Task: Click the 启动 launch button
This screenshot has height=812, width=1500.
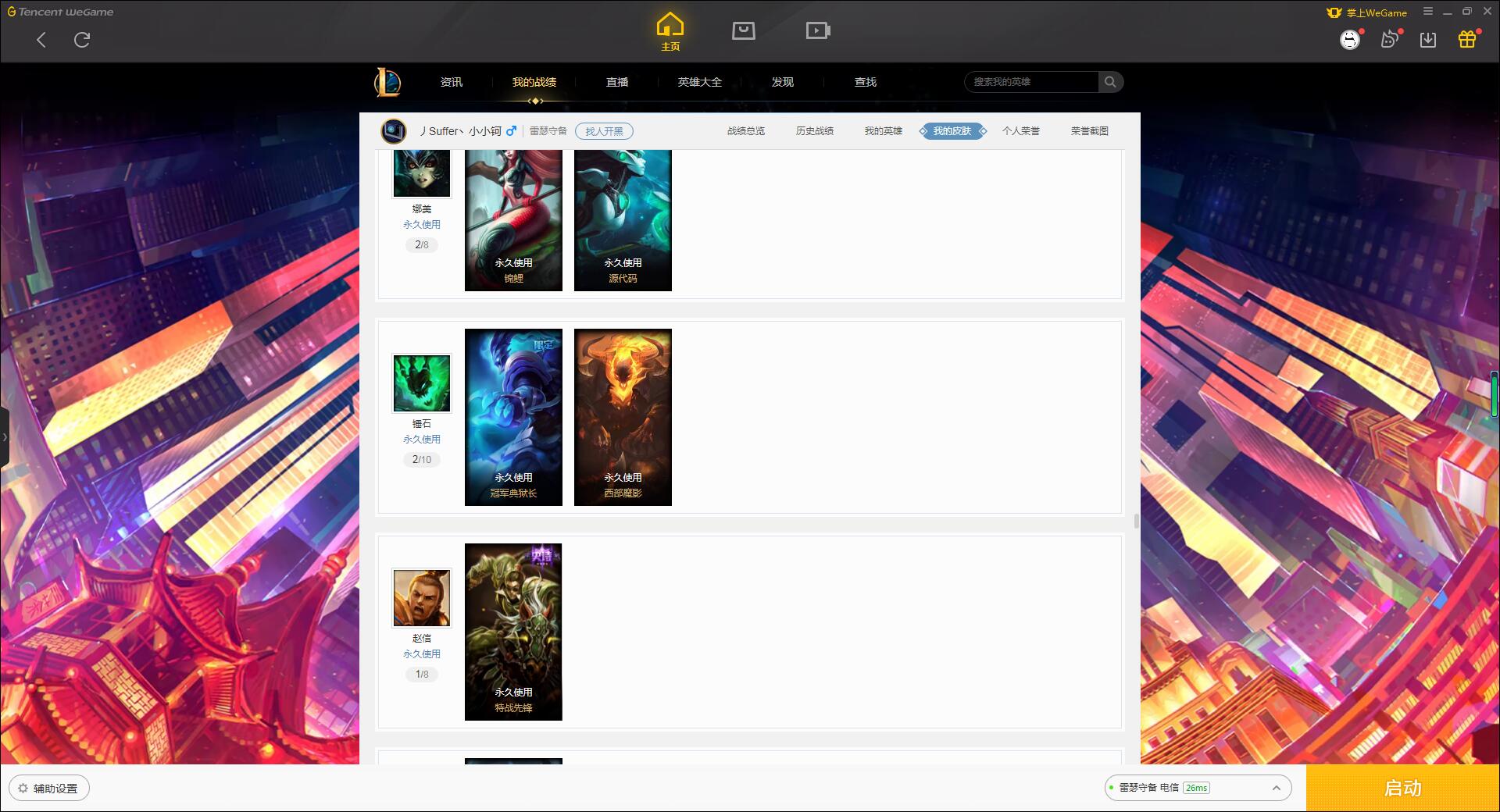Action: click(x=1403, y=788)
